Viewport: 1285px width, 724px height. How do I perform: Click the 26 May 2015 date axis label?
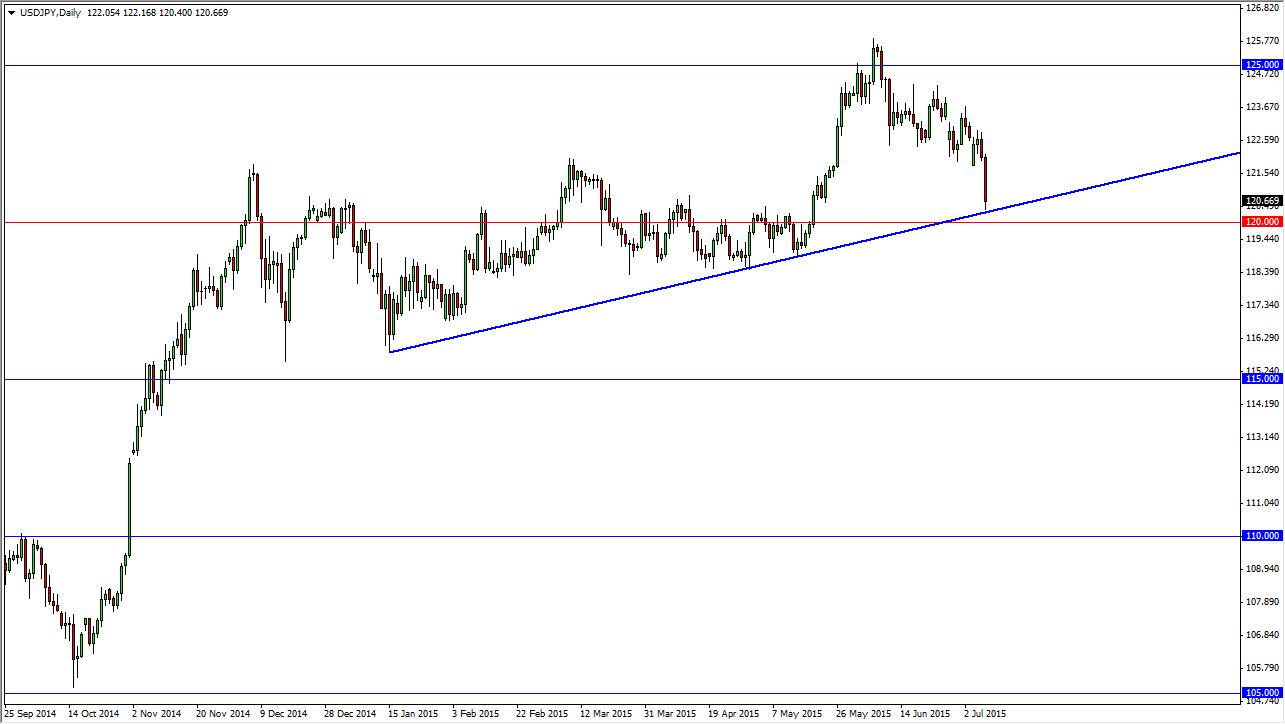coord(862,713)
